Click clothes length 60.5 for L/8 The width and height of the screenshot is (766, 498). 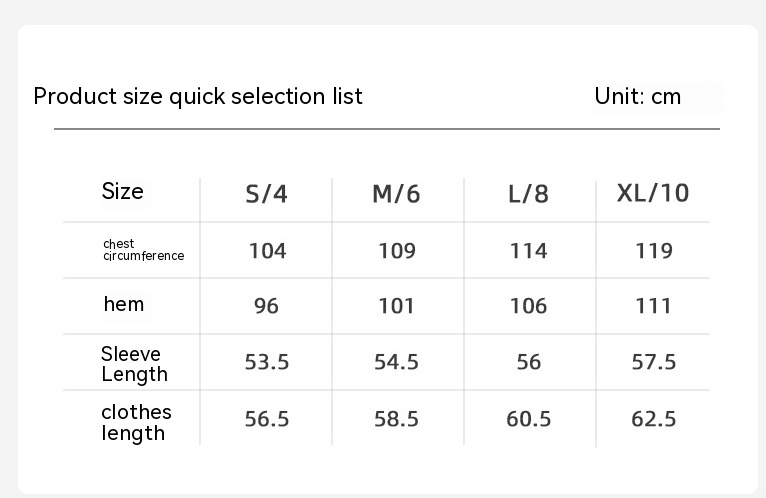point(528,419)
